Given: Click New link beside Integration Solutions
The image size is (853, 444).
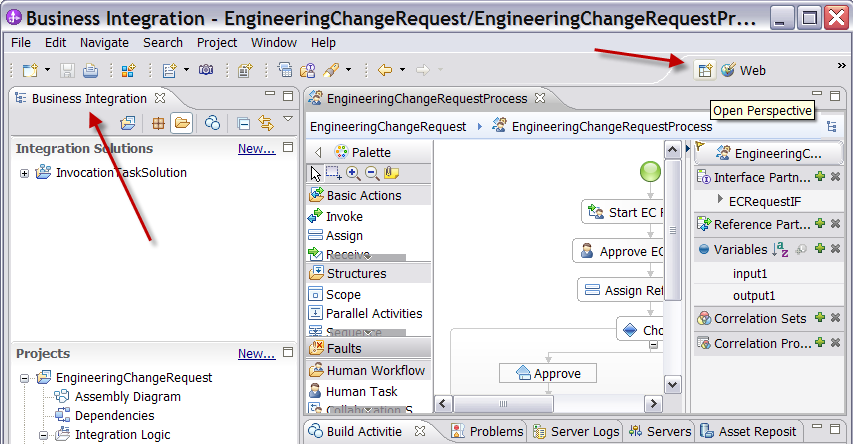Looking at the screenshot, I should pyautogui.click(x=256, y=149).
